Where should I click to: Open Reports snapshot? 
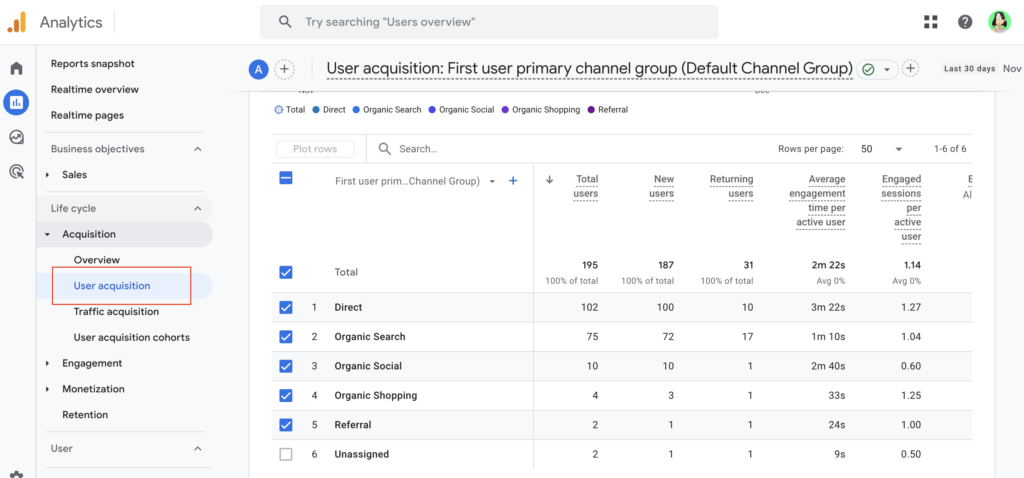[93, 64]
